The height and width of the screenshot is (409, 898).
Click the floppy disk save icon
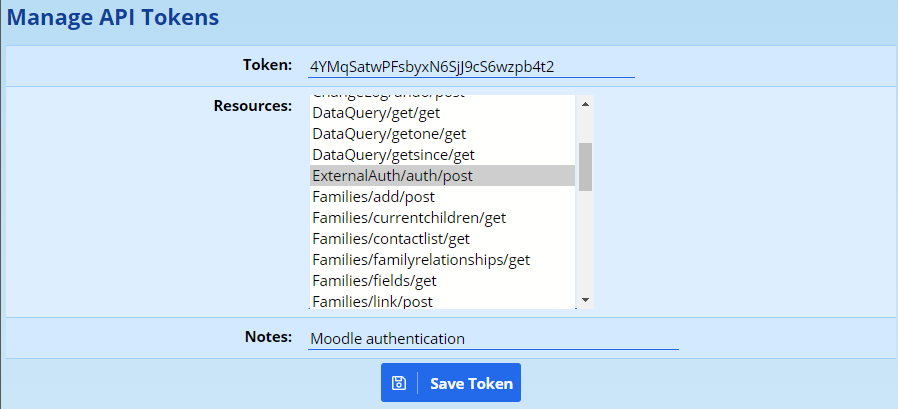[398, 383]
